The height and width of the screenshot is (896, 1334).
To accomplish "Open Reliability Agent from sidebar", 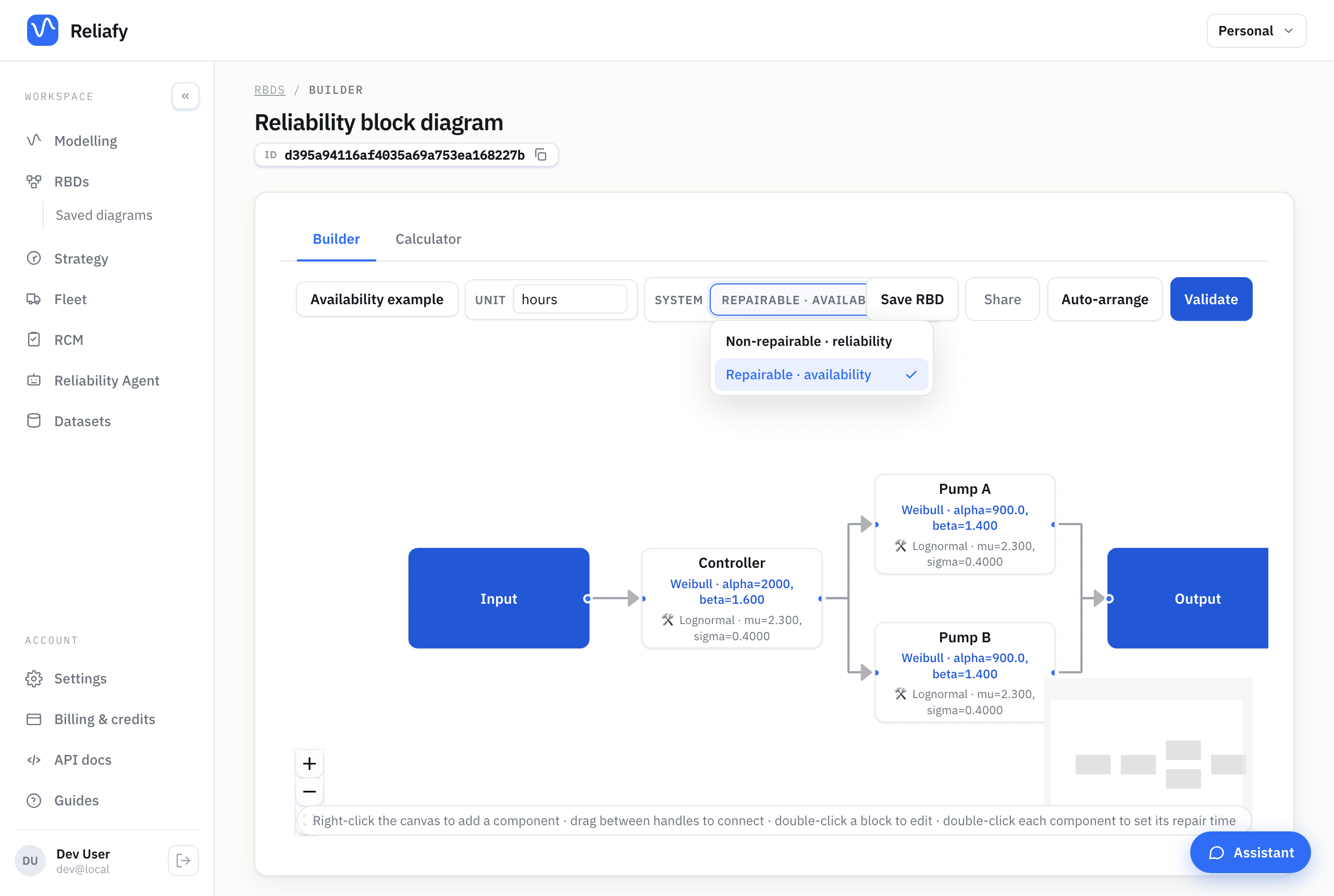I will click(106, 381).
